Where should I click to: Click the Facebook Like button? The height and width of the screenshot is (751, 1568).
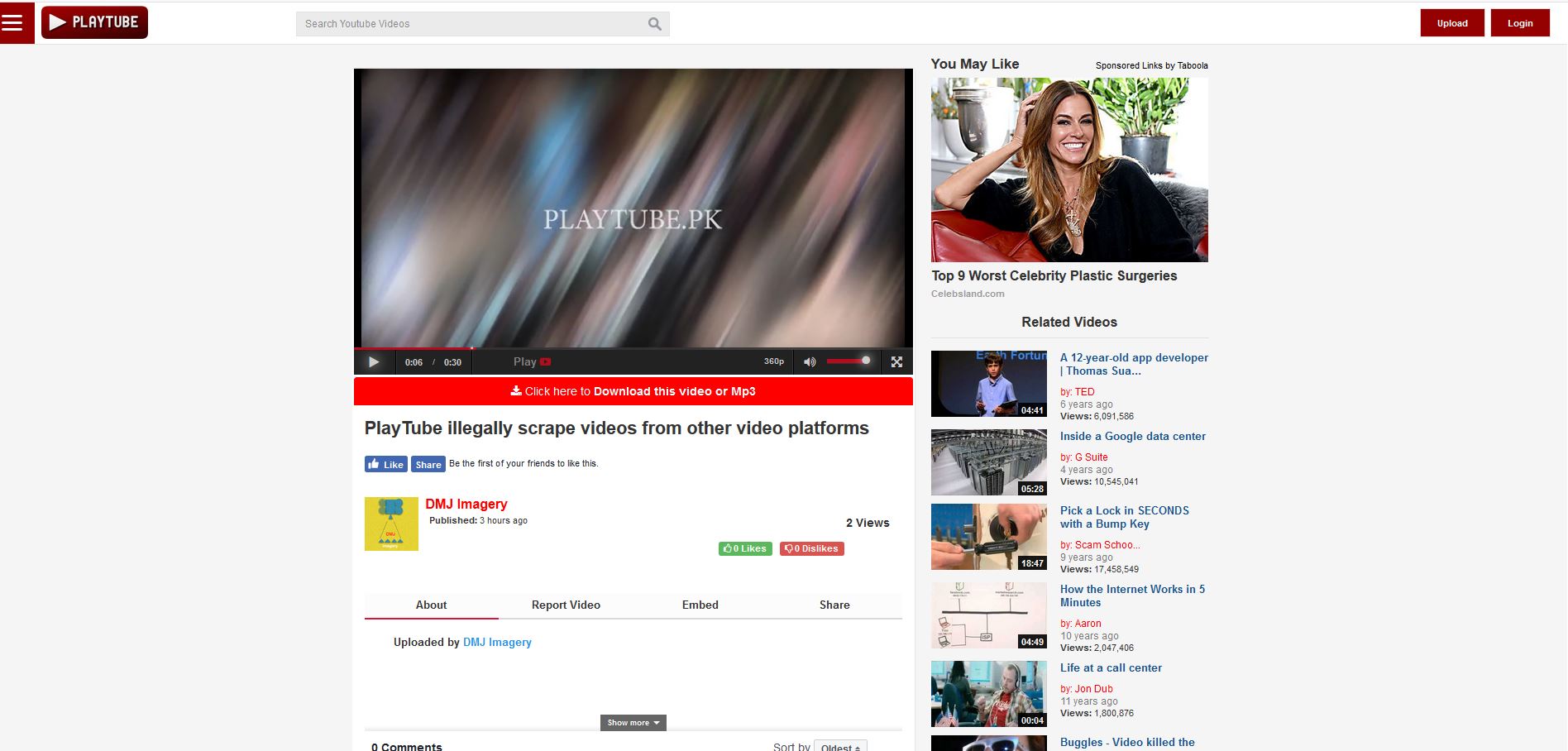pos(385,464)
